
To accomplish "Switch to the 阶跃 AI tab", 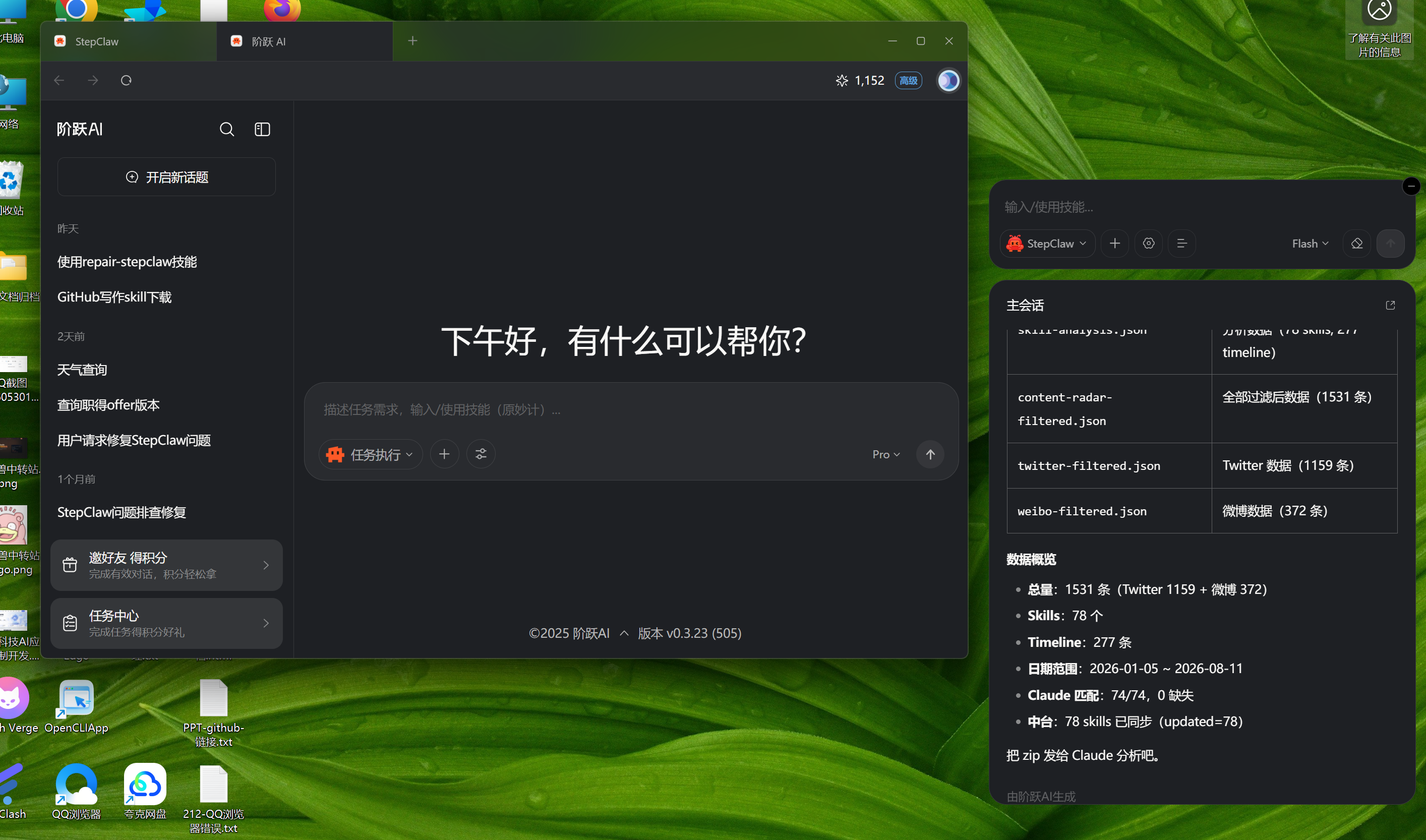I will coord(305,41).
